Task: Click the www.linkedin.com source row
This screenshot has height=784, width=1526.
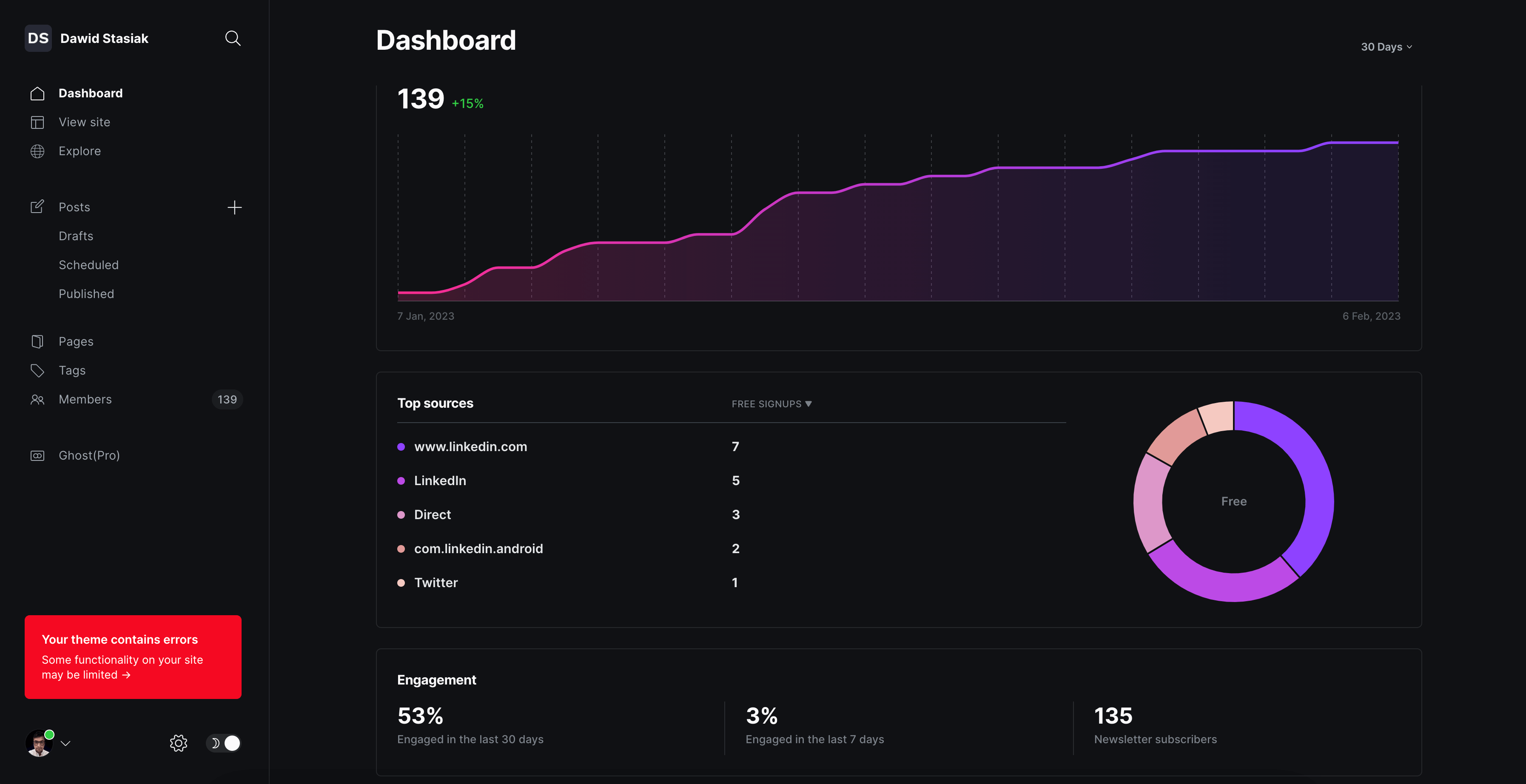Action: [x=731, y=447]
